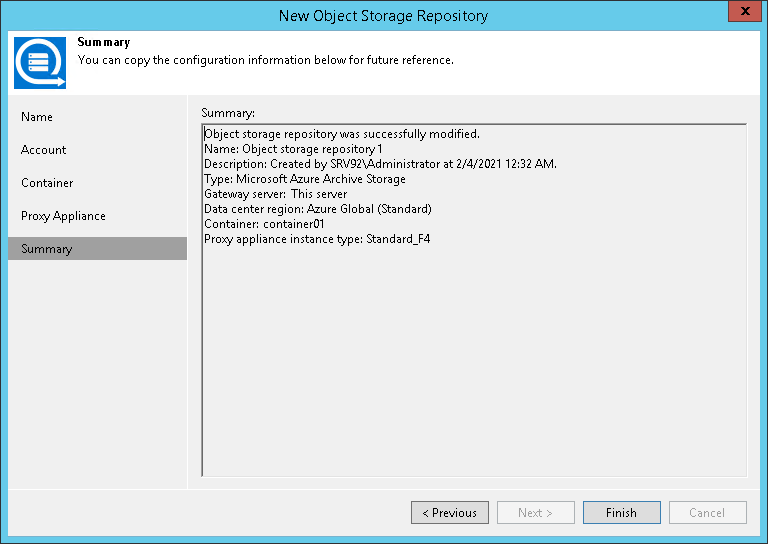Click the Proxy appliance instance type line
This screenshot has width=768, height=544.
pyautogui.click(x=317, y=239)
